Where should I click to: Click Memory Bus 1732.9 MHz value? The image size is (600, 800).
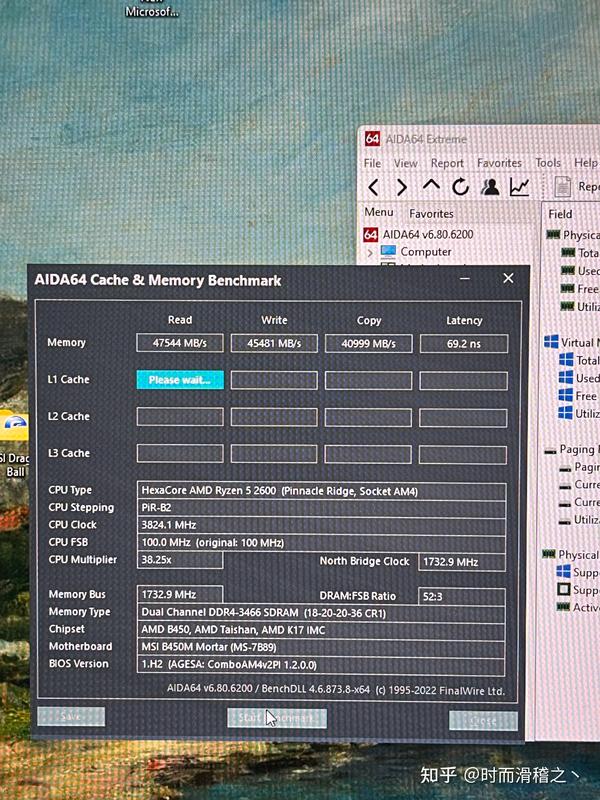[x=180, y=594]
